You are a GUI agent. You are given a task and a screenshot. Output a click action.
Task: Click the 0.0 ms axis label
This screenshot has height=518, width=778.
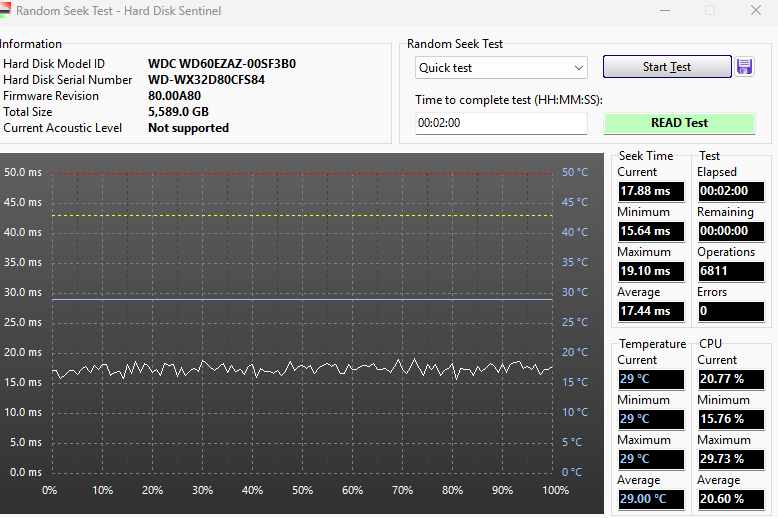click(25, 472)
